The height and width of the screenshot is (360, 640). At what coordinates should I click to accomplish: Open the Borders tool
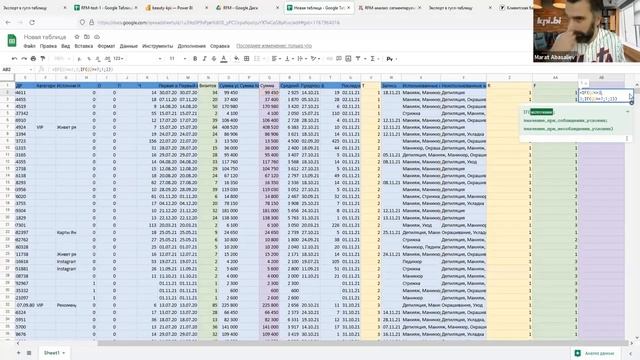pos(247,59)
